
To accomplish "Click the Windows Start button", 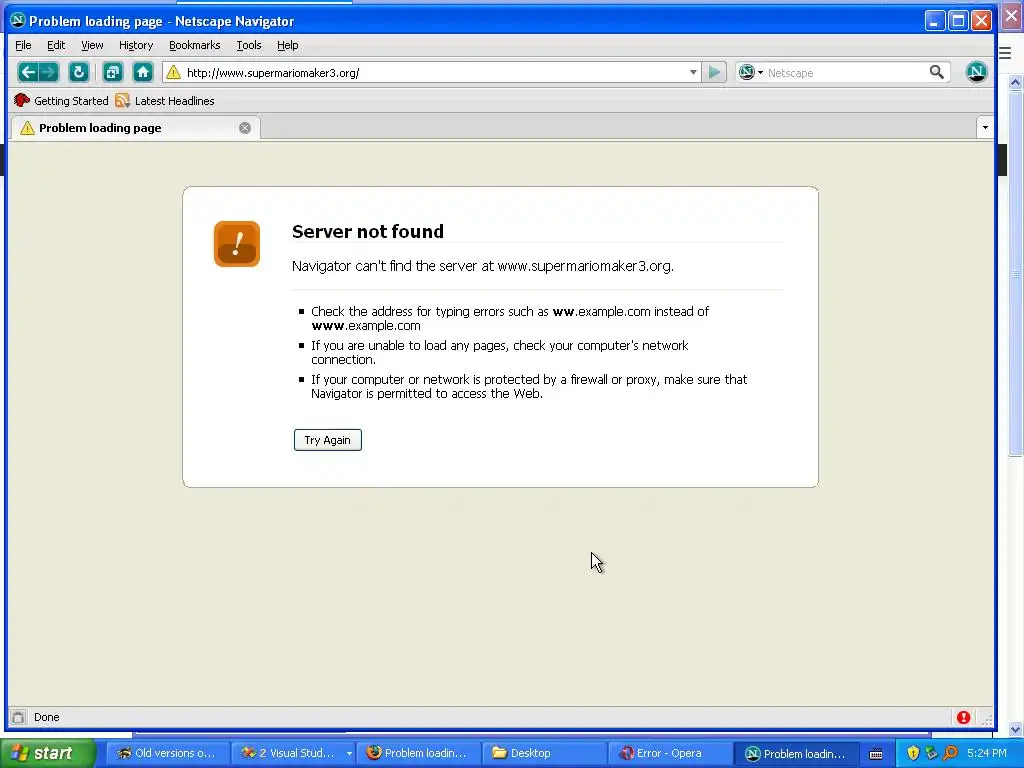I will coord(47,753).
